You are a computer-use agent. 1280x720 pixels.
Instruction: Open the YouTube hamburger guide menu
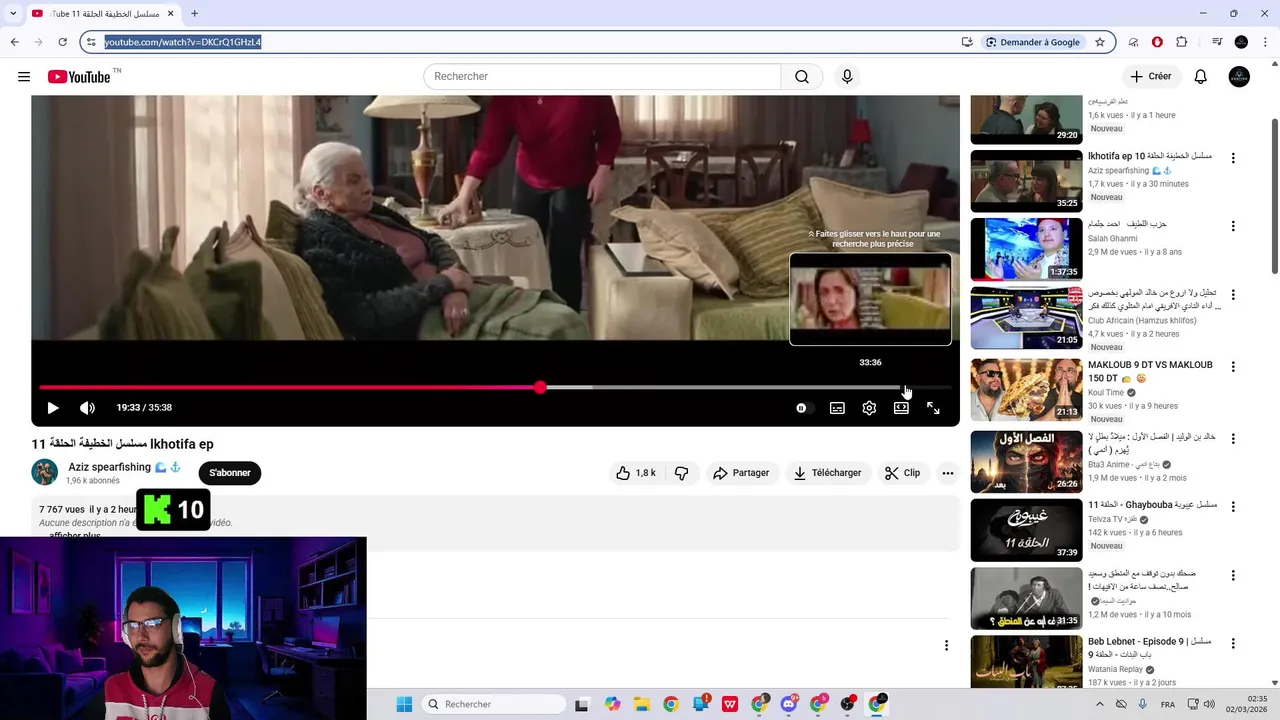click(24, 77)
